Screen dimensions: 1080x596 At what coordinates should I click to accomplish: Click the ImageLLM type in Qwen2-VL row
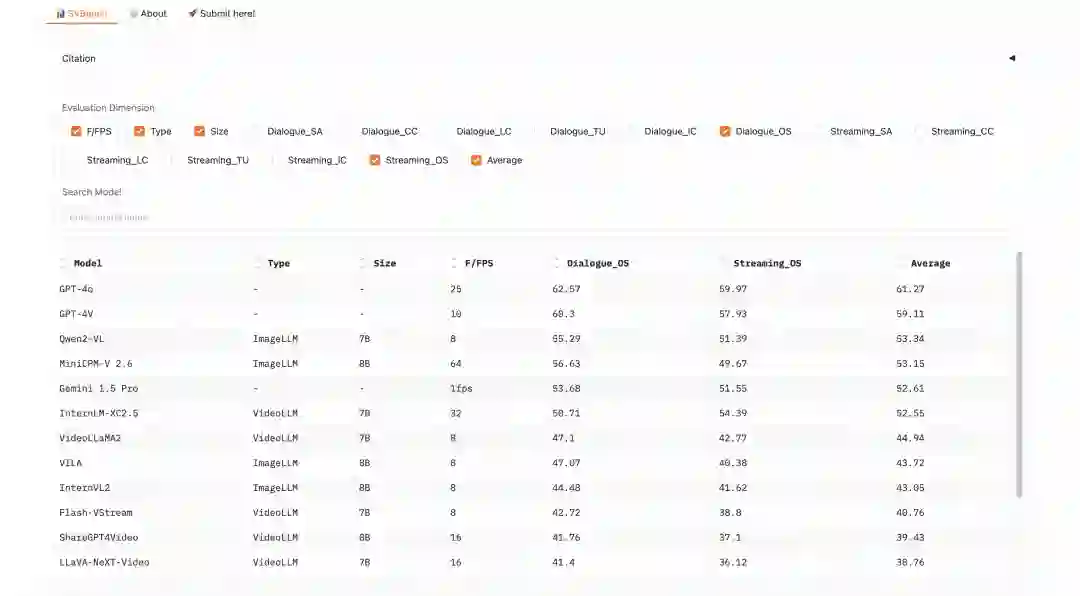point(275,338)
